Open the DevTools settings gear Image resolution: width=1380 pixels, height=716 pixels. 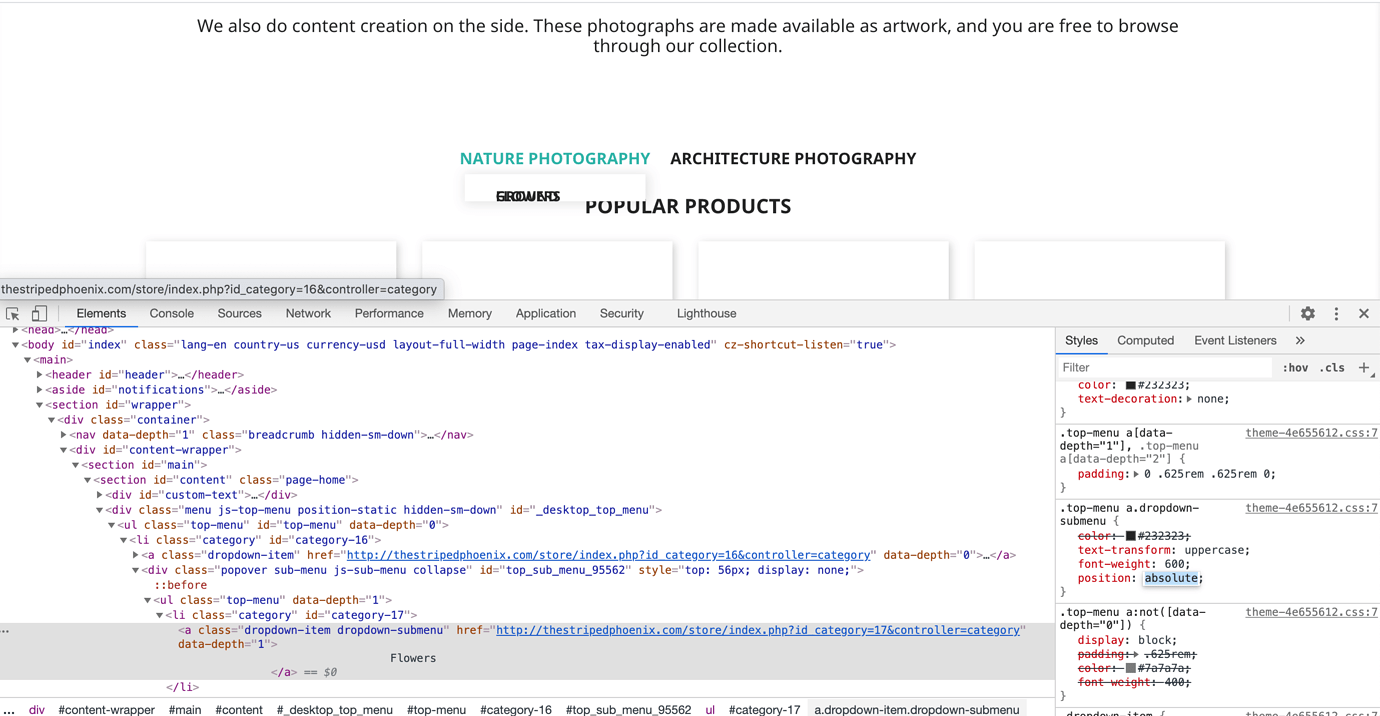[x=1307, y=313]
